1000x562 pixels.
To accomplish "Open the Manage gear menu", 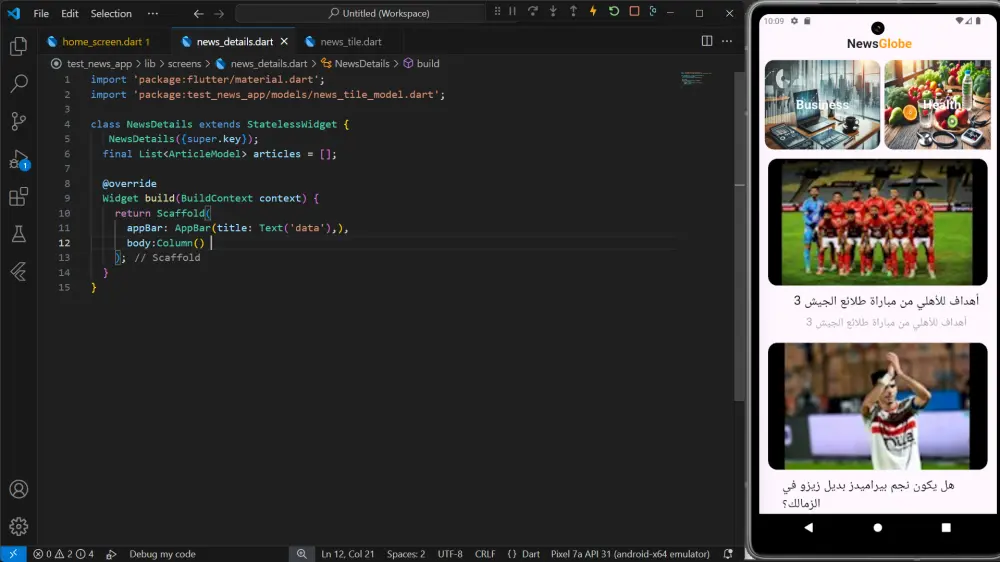I will click(x=18, y=526).
